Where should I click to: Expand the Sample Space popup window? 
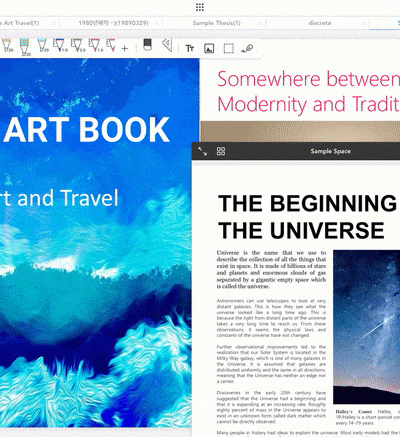(x=202, y=151)
